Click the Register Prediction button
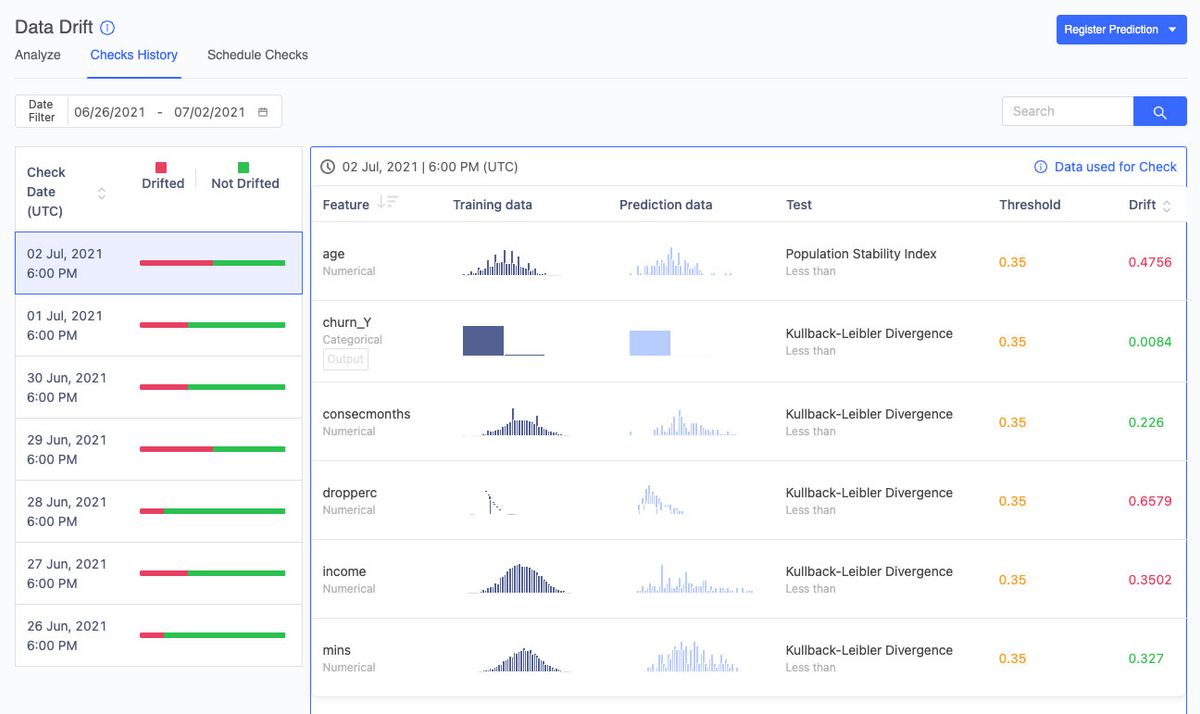Screen dimensions: 1200x714 pyautogui.click(x=1112, y=29)
